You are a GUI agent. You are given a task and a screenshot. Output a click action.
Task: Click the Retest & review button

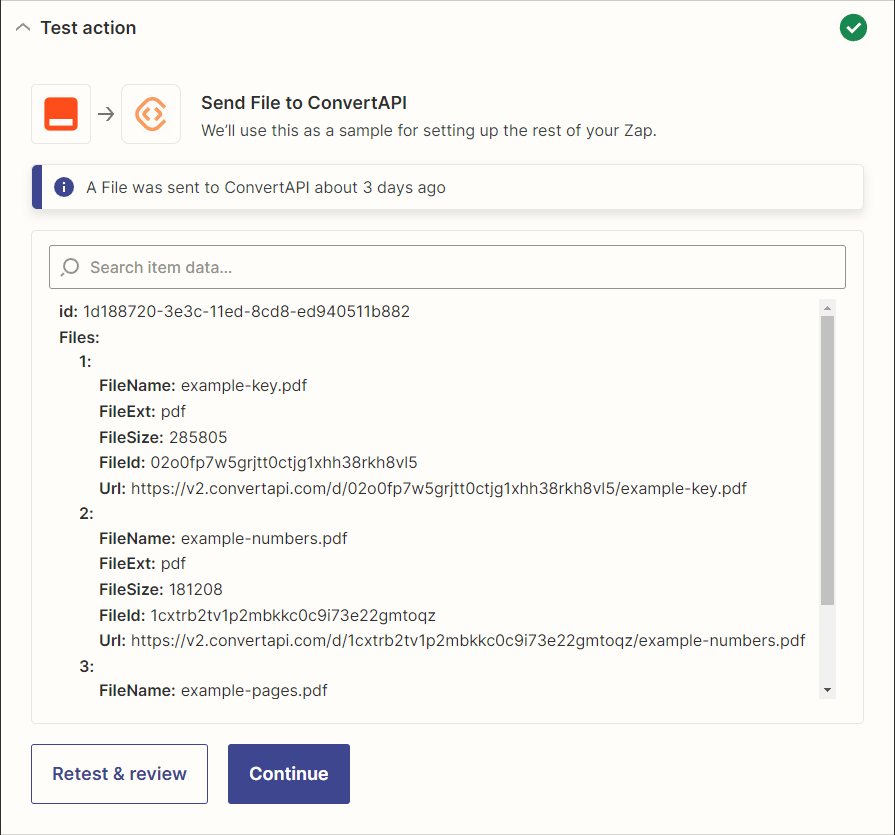119,774
